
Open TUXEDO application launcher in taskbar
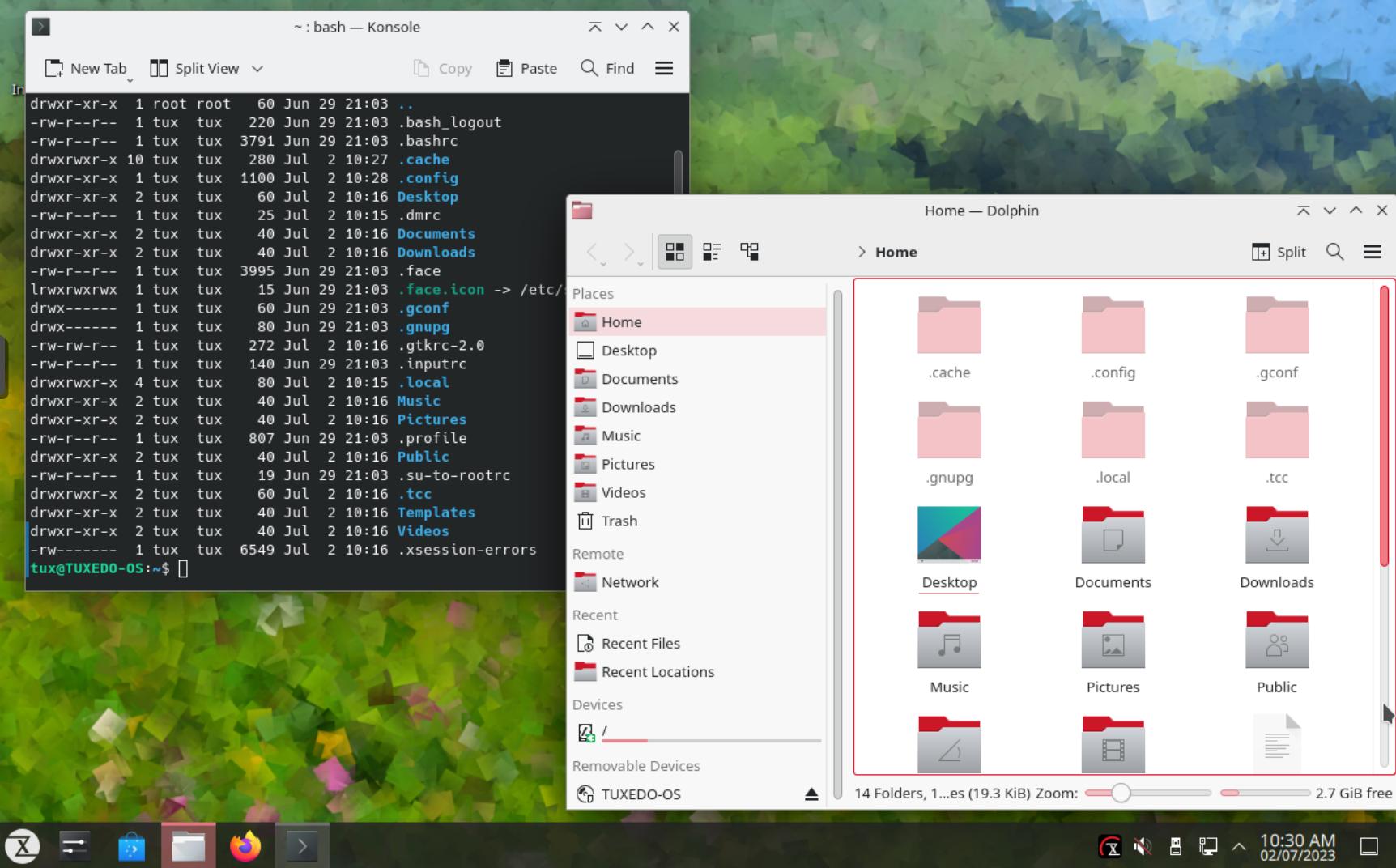(x=23, y=846)
